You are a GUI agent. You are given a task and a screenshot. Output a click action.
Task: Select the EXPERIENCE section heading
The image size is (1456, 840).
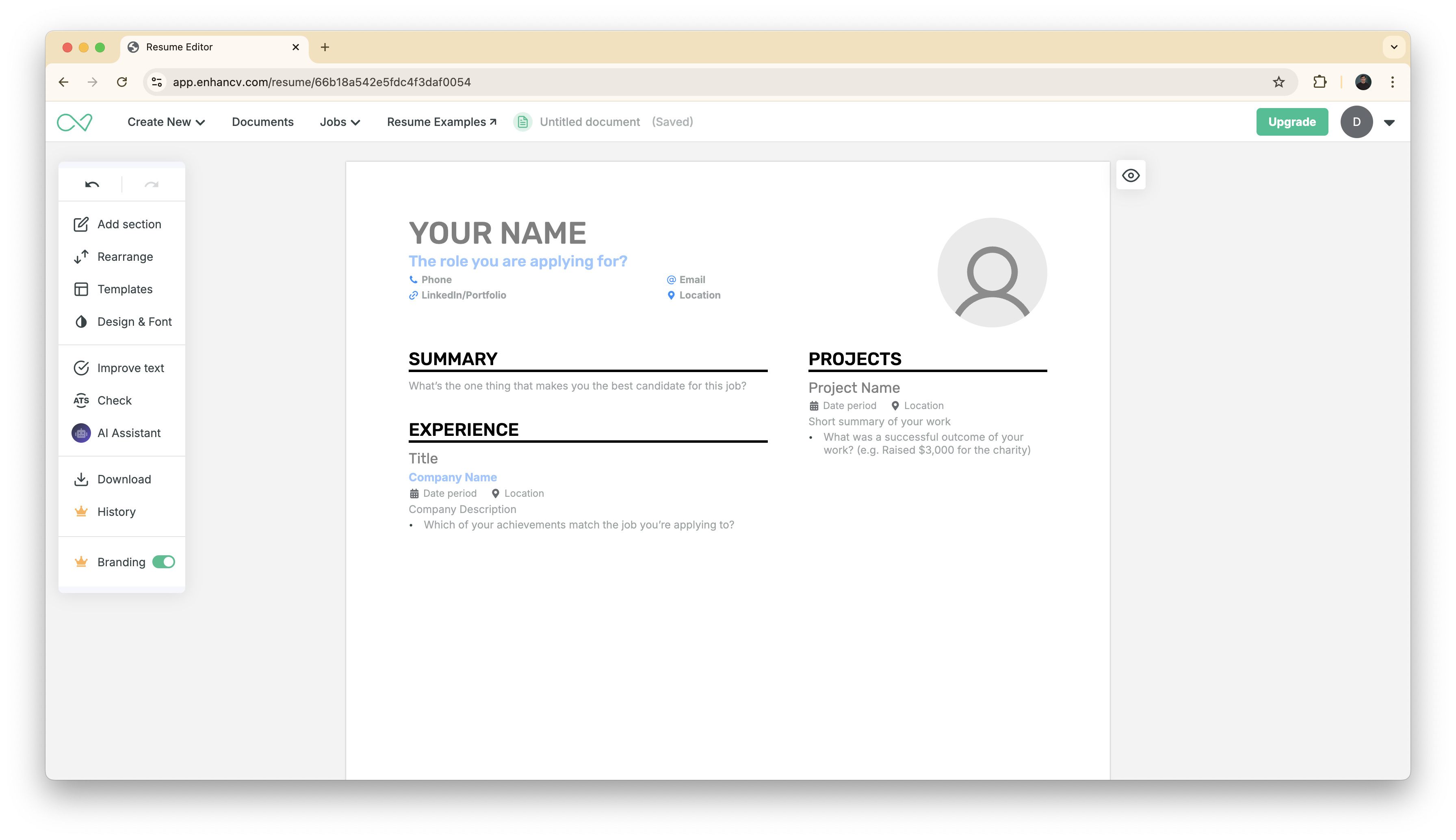463,430
